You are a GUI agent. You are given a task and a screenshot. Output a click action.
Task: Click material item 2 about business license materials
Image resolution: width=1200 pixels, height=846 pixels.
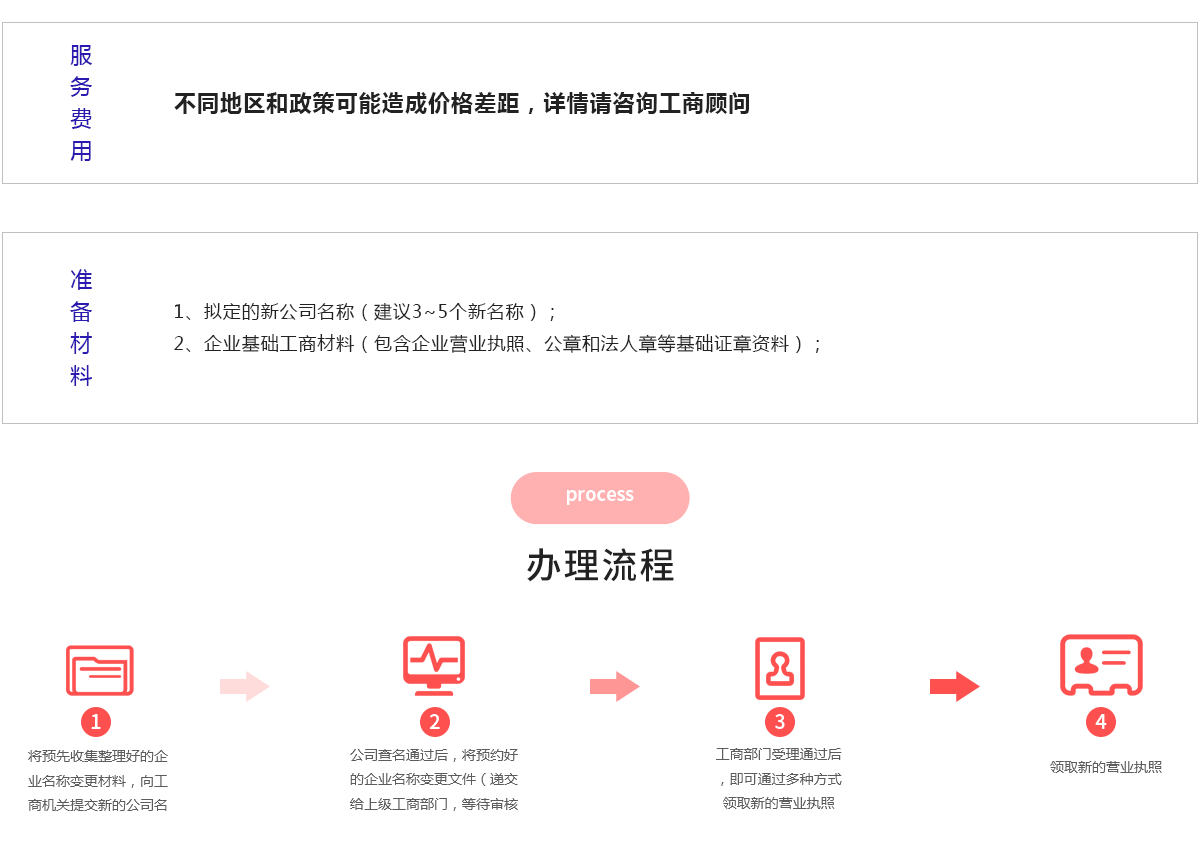click(497, 344)
